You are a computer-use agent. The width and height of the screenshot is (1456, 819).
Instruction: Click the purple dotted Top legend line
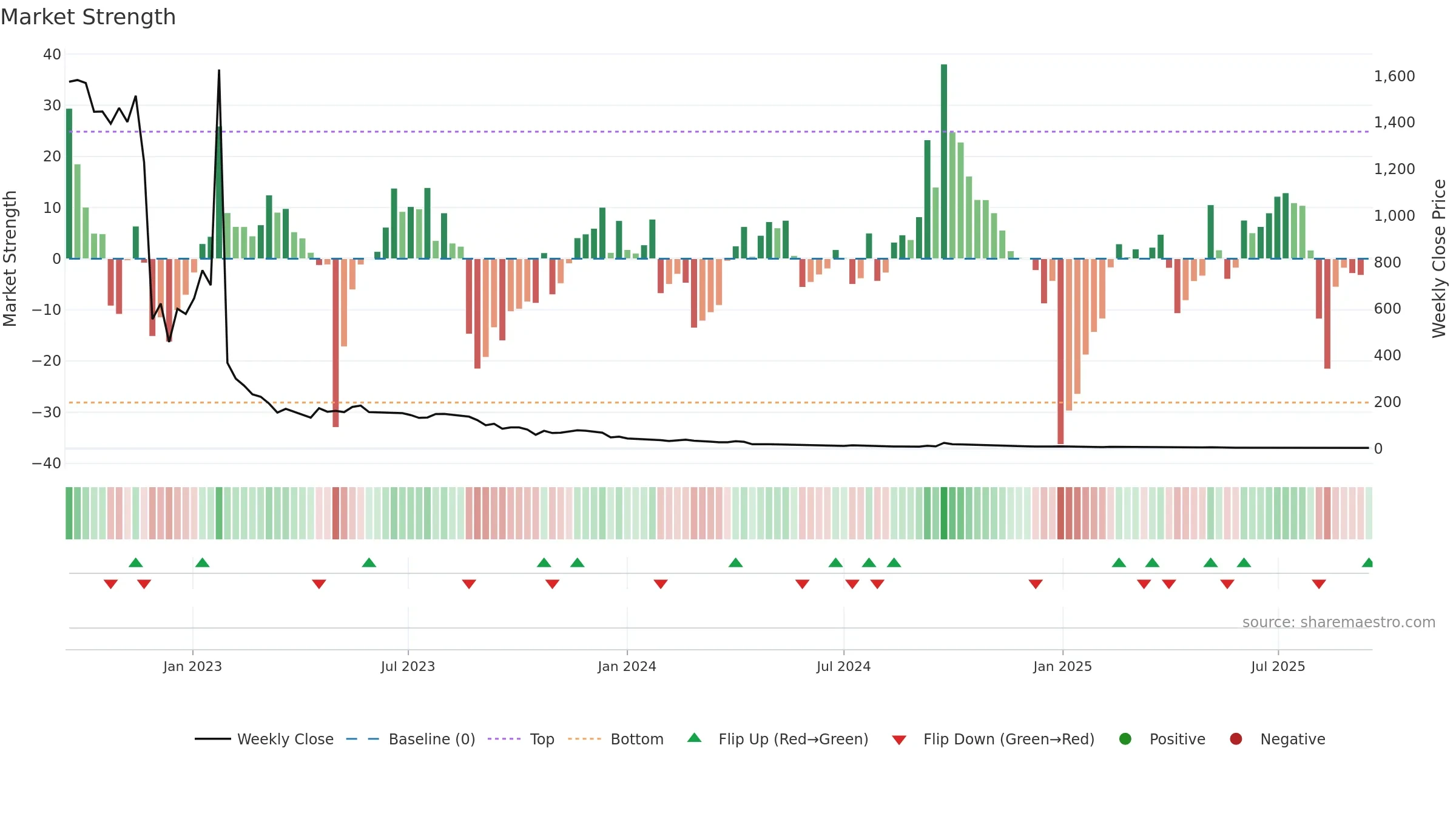(x=504, y=739)
